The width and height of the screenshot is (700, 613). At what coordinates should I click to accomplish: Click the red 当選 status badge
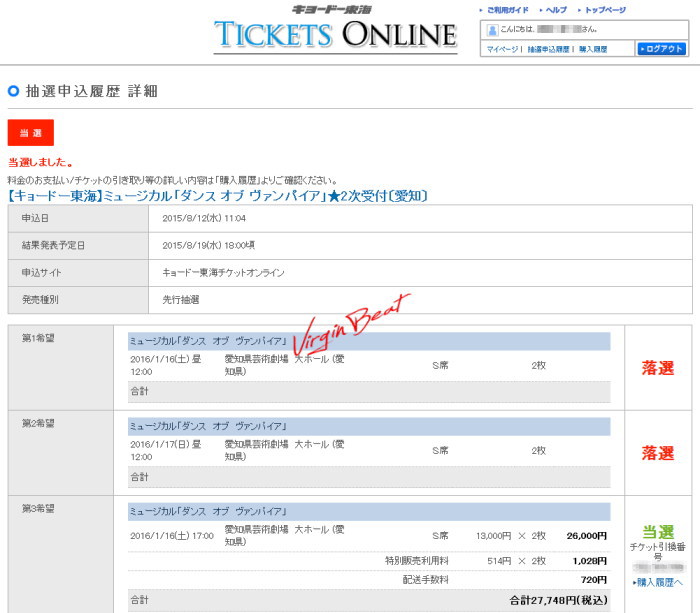[x=31, y=133]
